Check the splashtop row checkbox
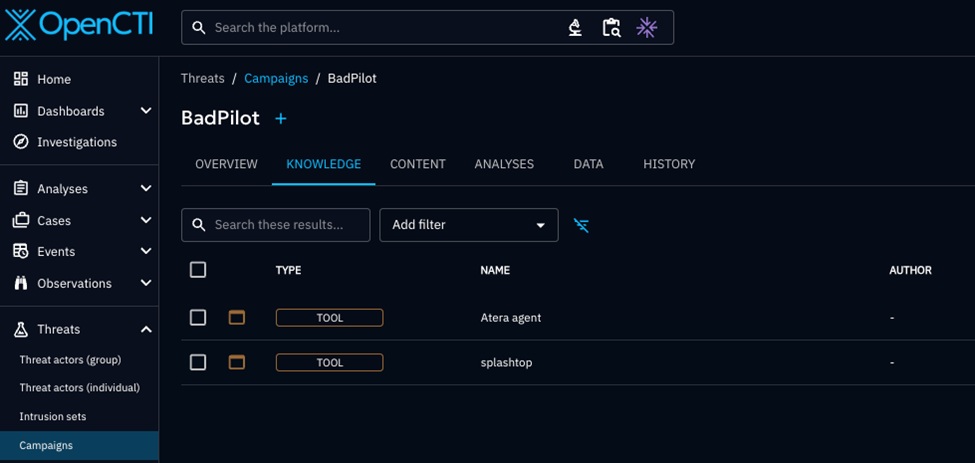 coord(198,362)
